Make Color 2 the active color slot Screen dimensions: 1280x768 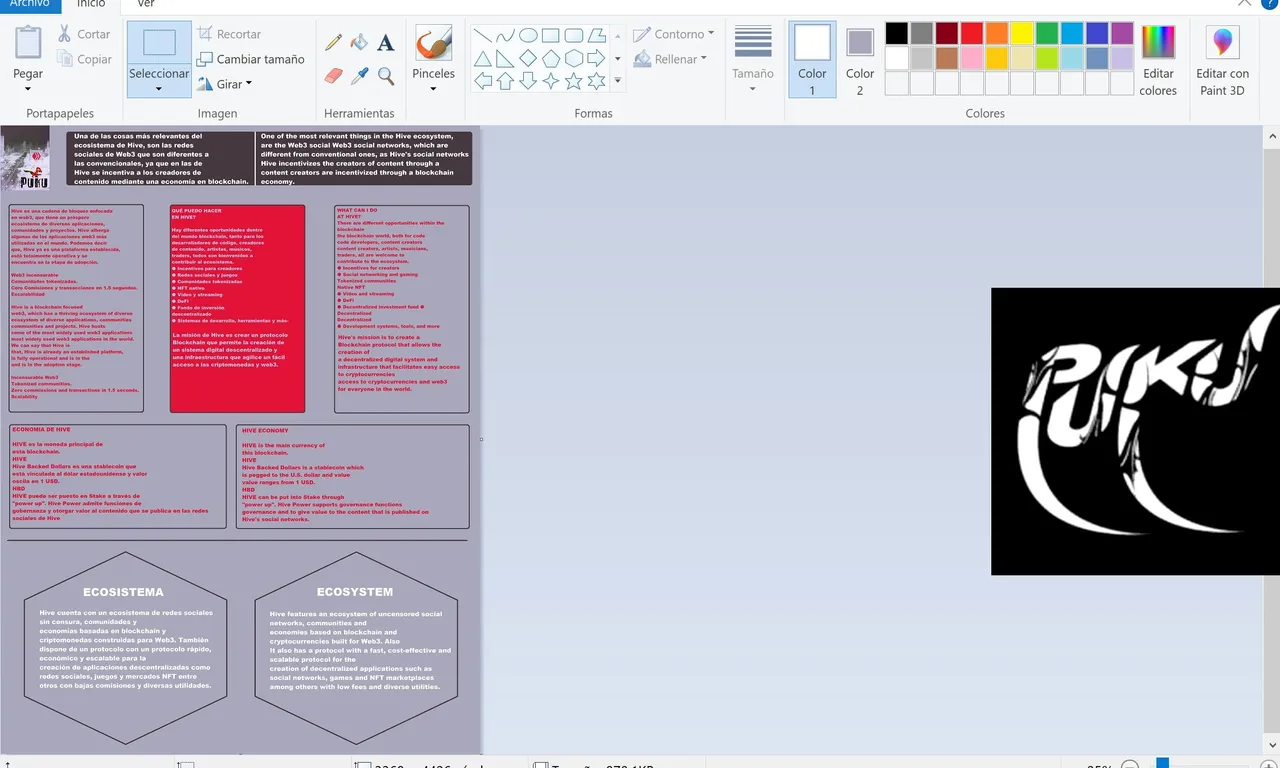tap(860, 60)
